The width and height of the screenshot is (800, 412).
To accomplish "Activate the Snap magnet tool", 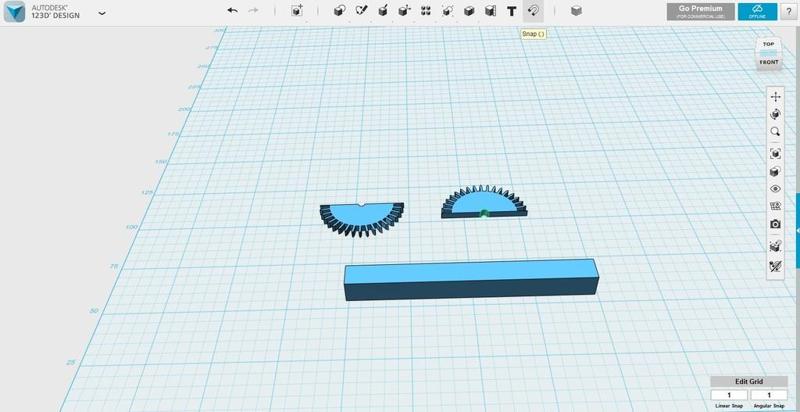I will point(533,11).
